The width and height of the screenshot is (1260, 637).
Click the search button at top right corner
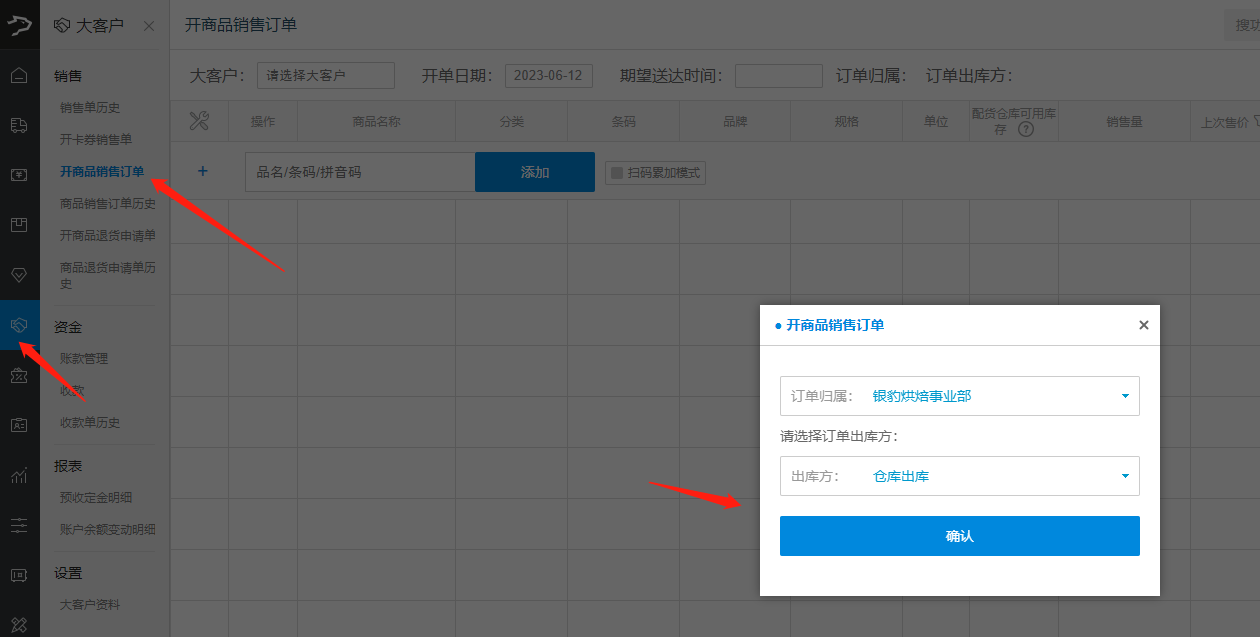(1242, 26)
